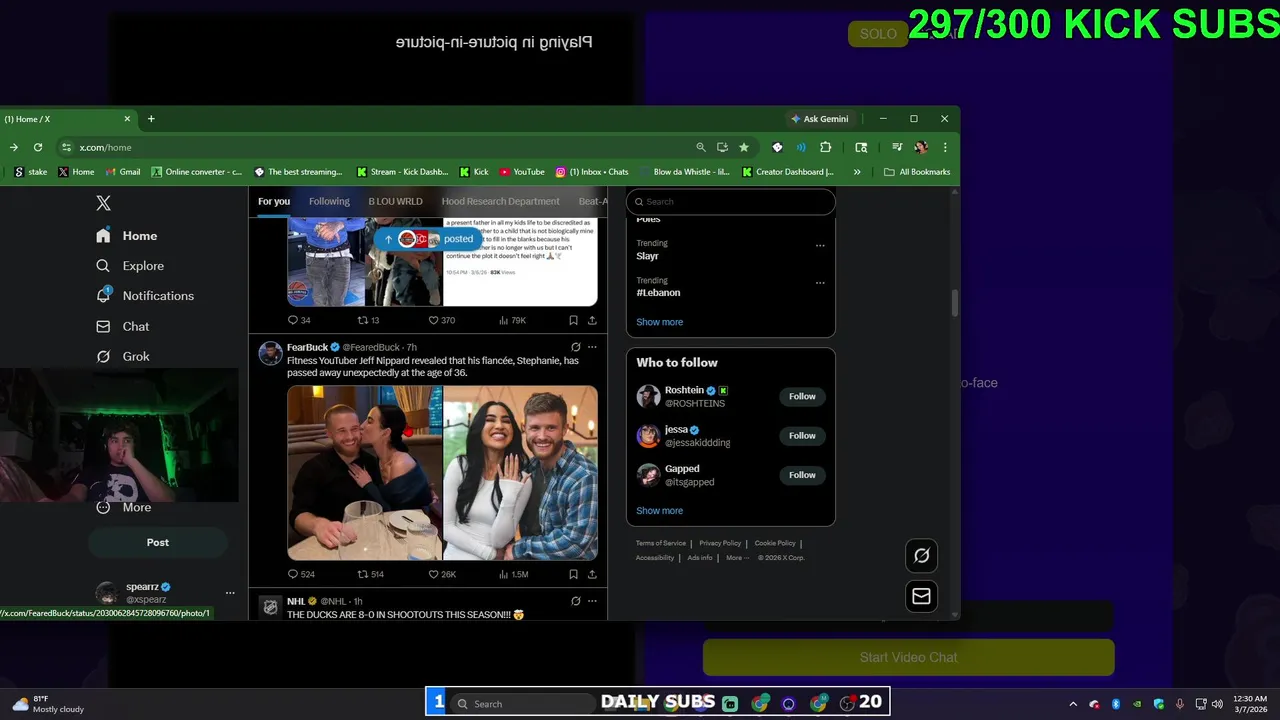Open floating messages envelope button
Viewport: 1280px width, 720px height.
click(x=921, y=597)
